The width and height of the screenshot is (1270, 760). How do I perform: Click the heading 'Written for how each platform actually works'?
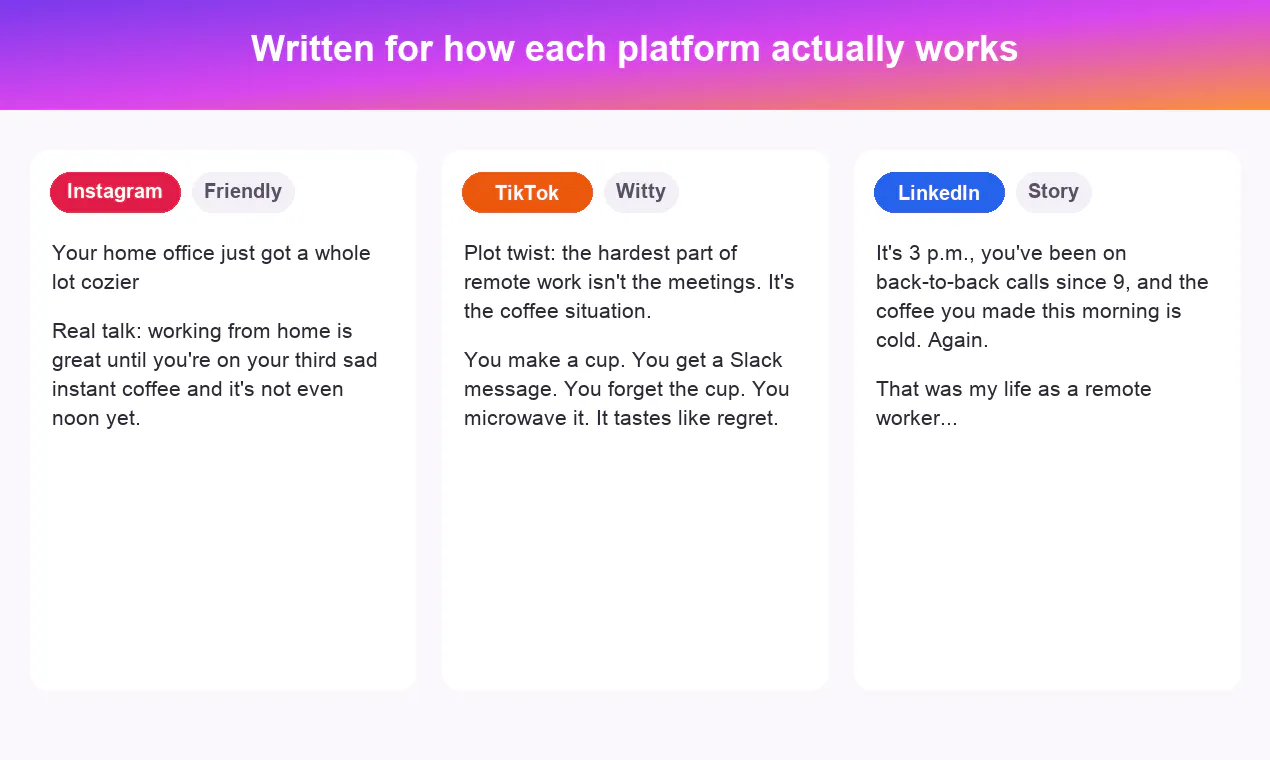point(634,49)
